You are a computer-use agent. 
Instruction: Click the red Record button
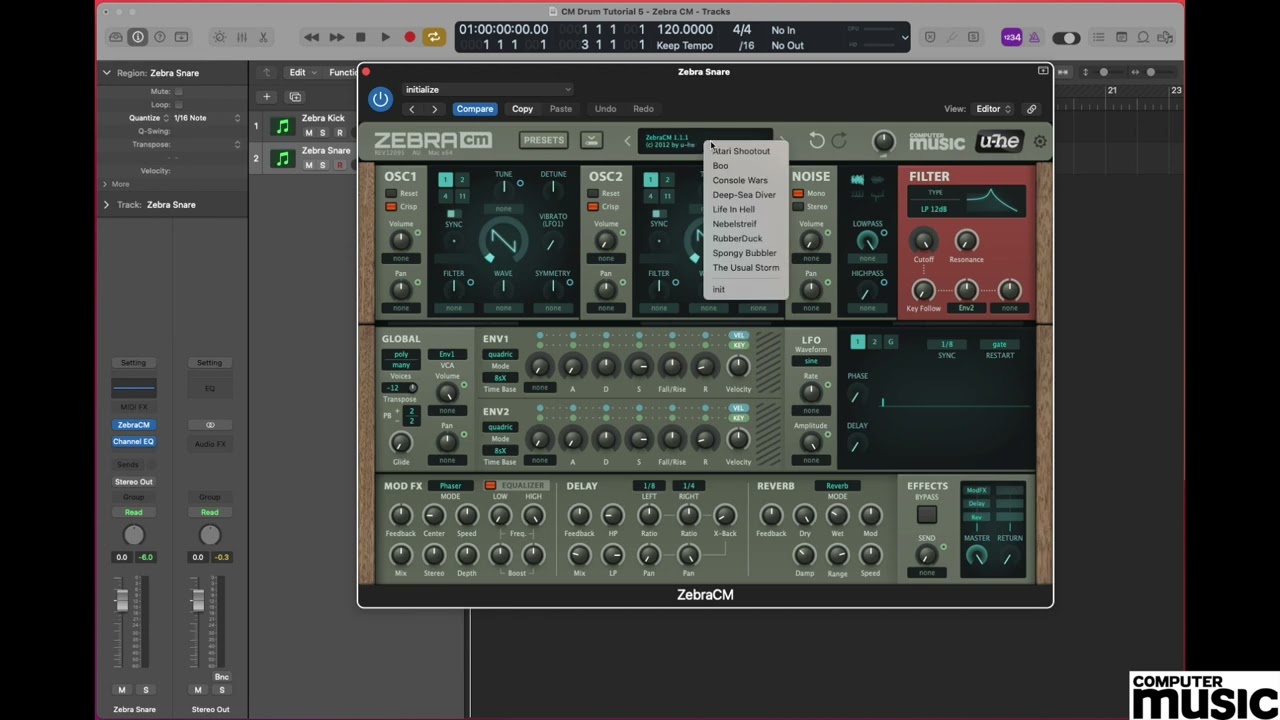click(x=409, y=37)
